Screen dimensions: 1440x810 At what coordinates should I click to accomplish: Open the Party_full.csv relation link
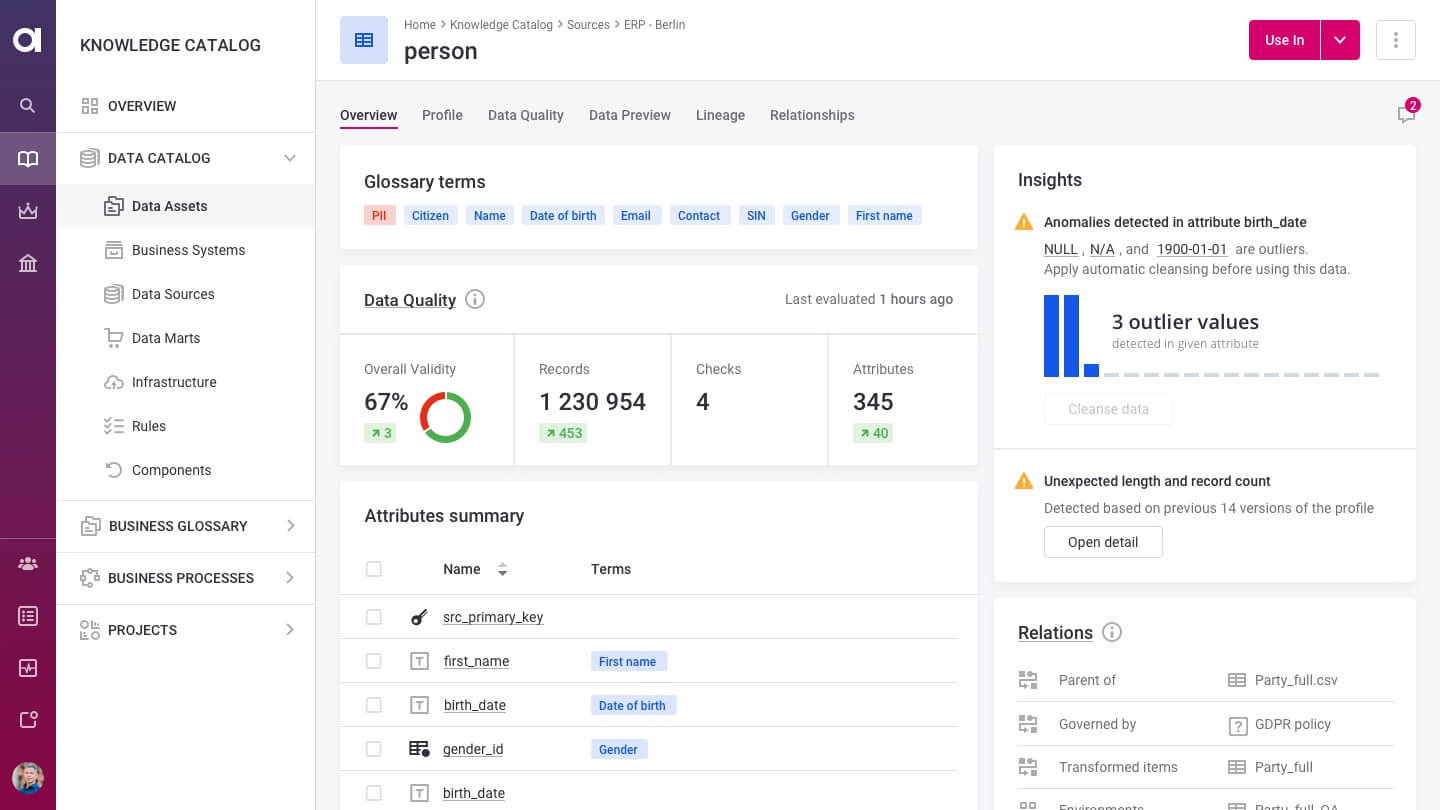click(1296, 680)
